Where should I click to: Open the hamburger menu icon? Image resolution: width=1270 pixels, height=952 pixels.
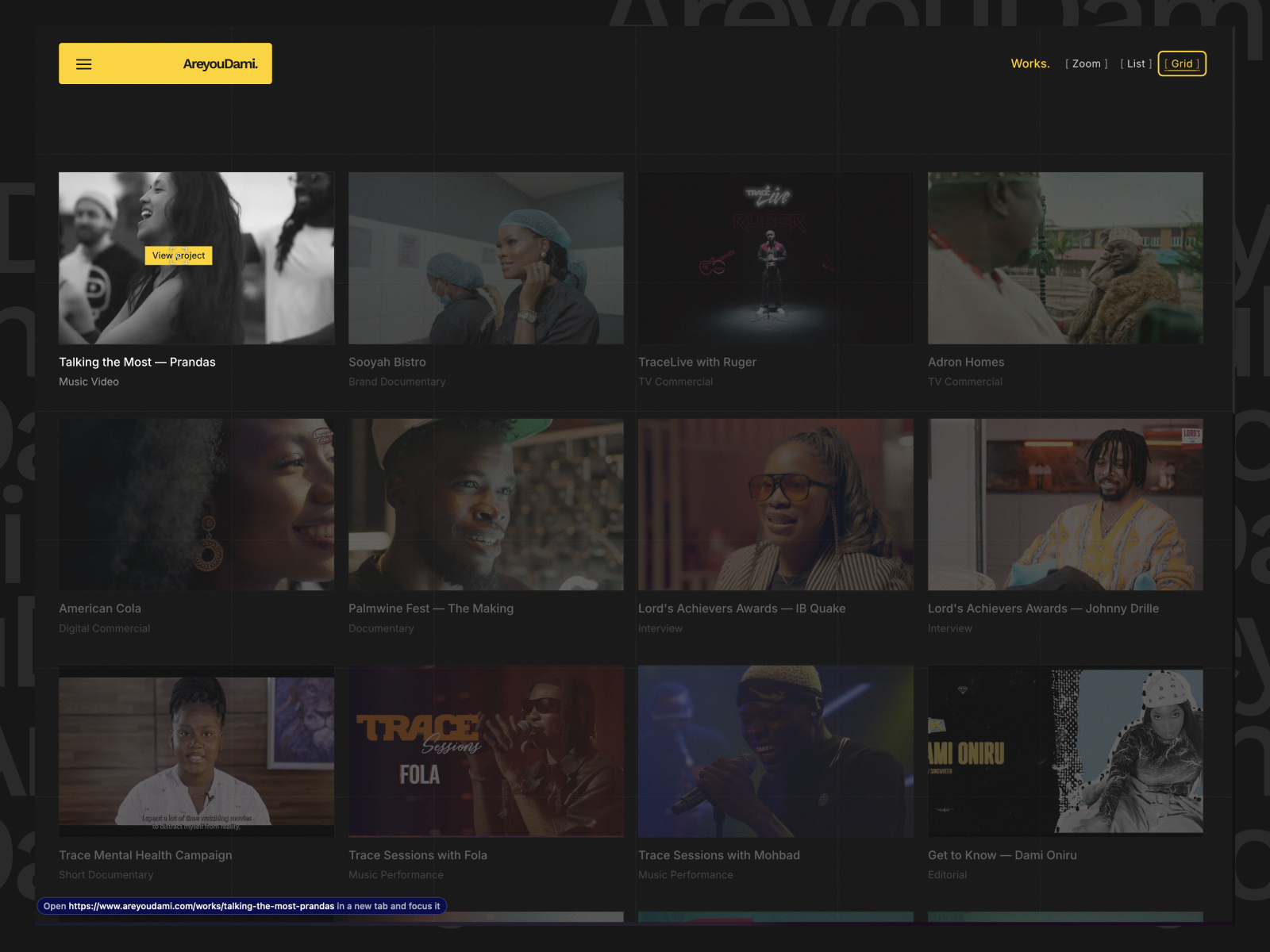point(83,64)
